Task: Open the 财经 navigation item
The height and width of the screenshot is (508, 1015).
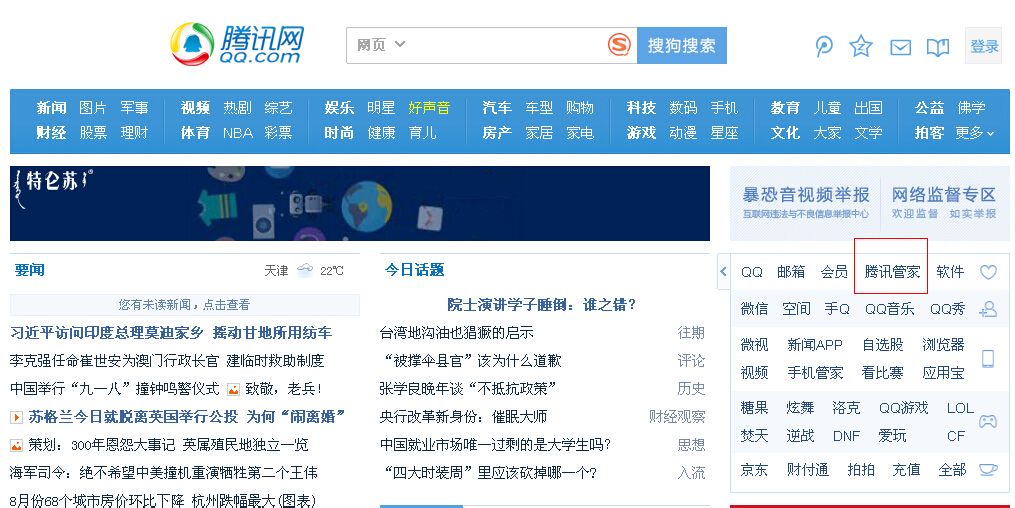Action: pyautogui.click(x=51, y=133)
